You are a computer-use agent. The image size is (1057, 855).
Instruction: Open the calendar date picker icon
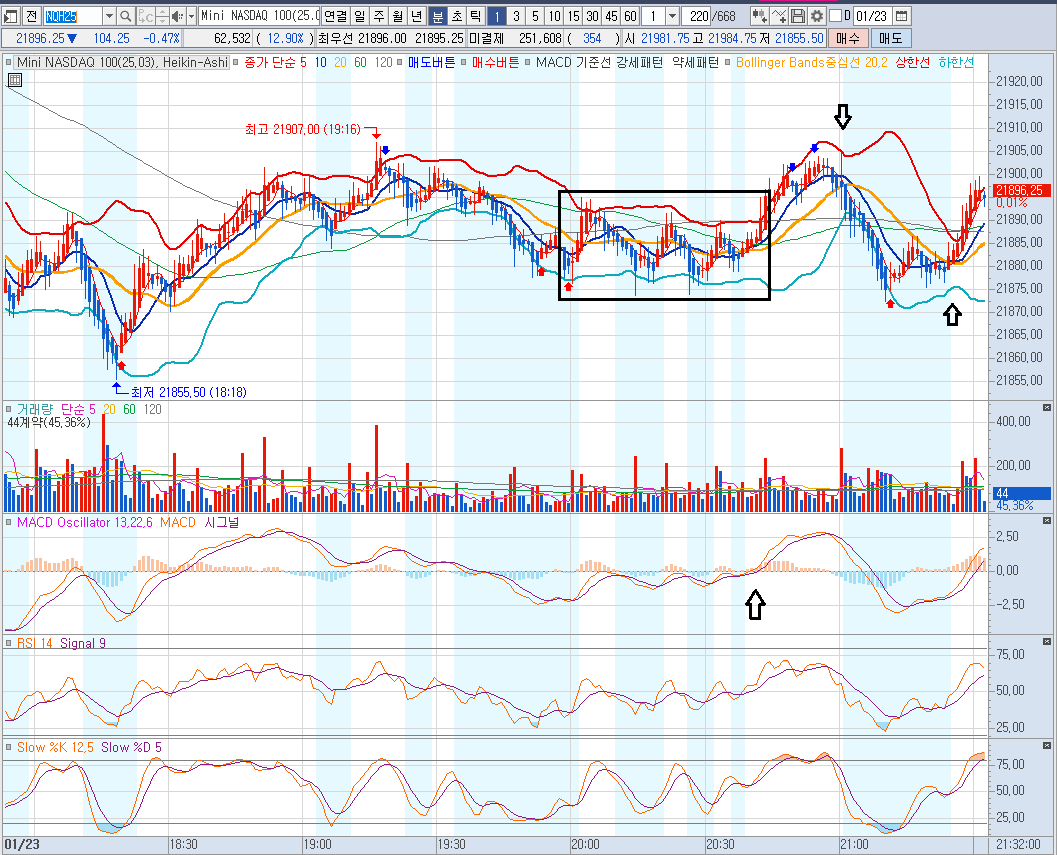(901, 16)
